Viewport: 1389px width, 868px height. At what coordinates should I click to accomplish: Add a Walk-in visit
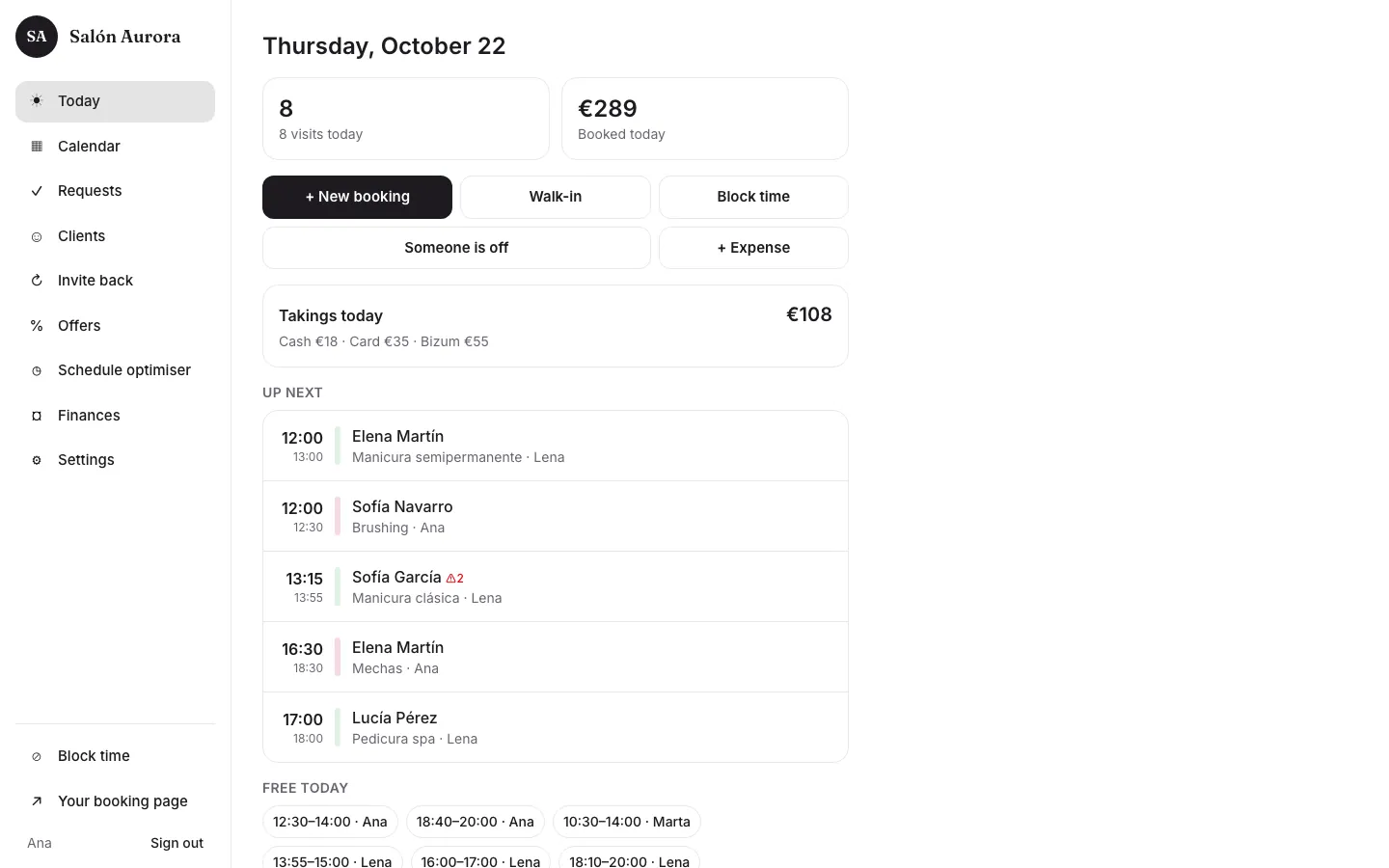[556, 197]
